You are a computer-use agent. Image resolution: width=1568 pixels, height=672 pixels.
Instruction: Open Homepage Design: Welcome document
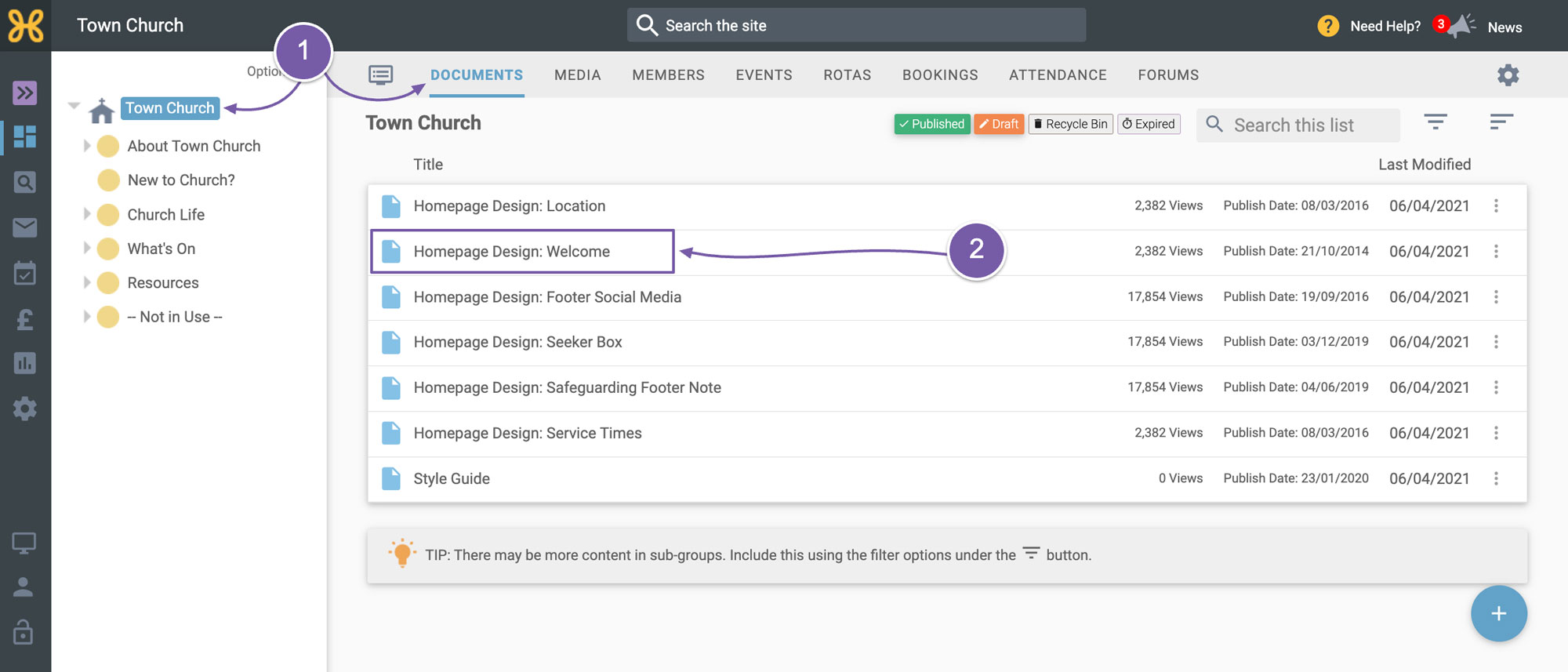[511, 252]
